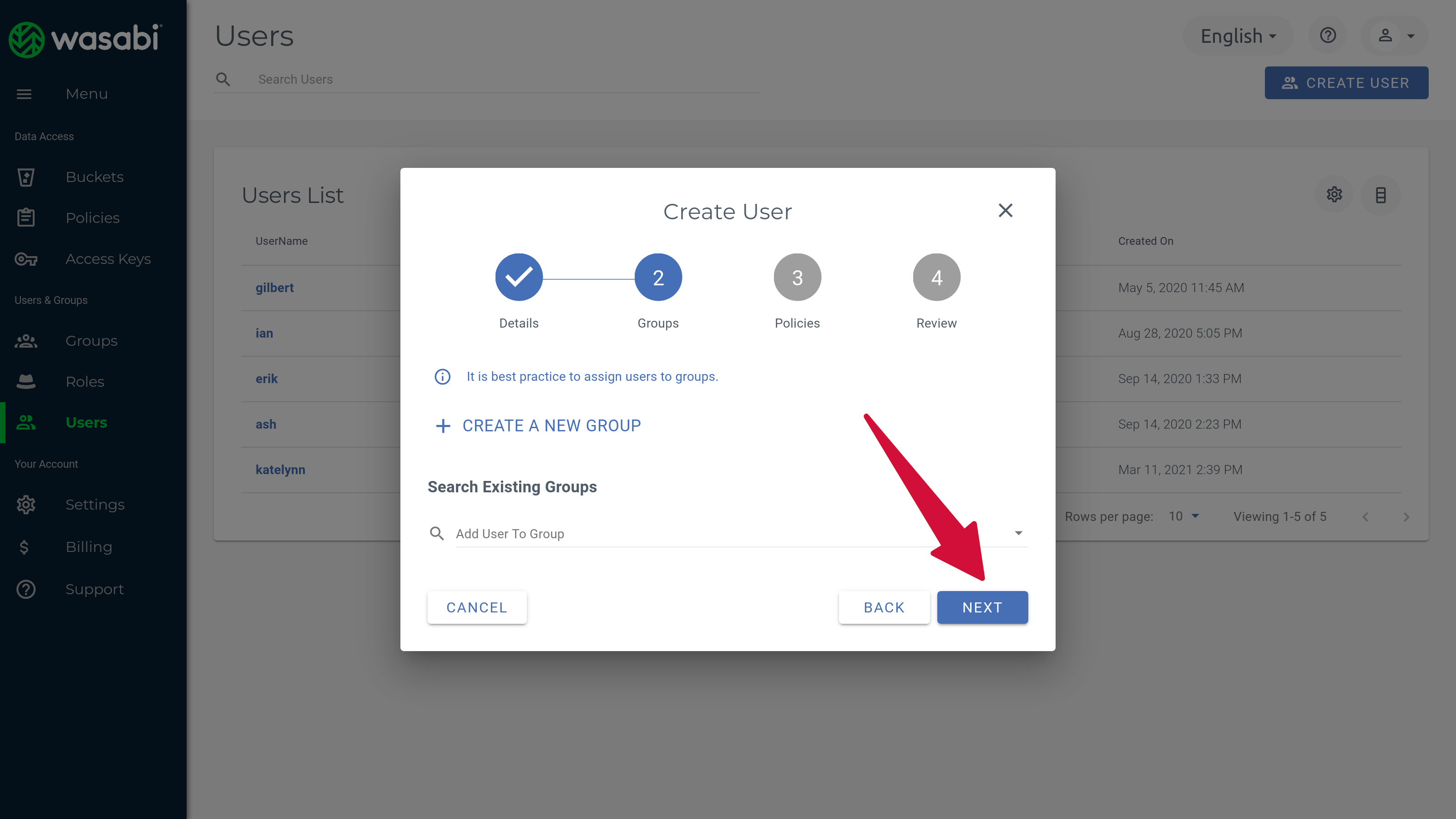Image resolution: width=1456 pixels, height=819 pixels.
Task: Click the Access Keys icon in sidebar
Action: click(27, 258)
